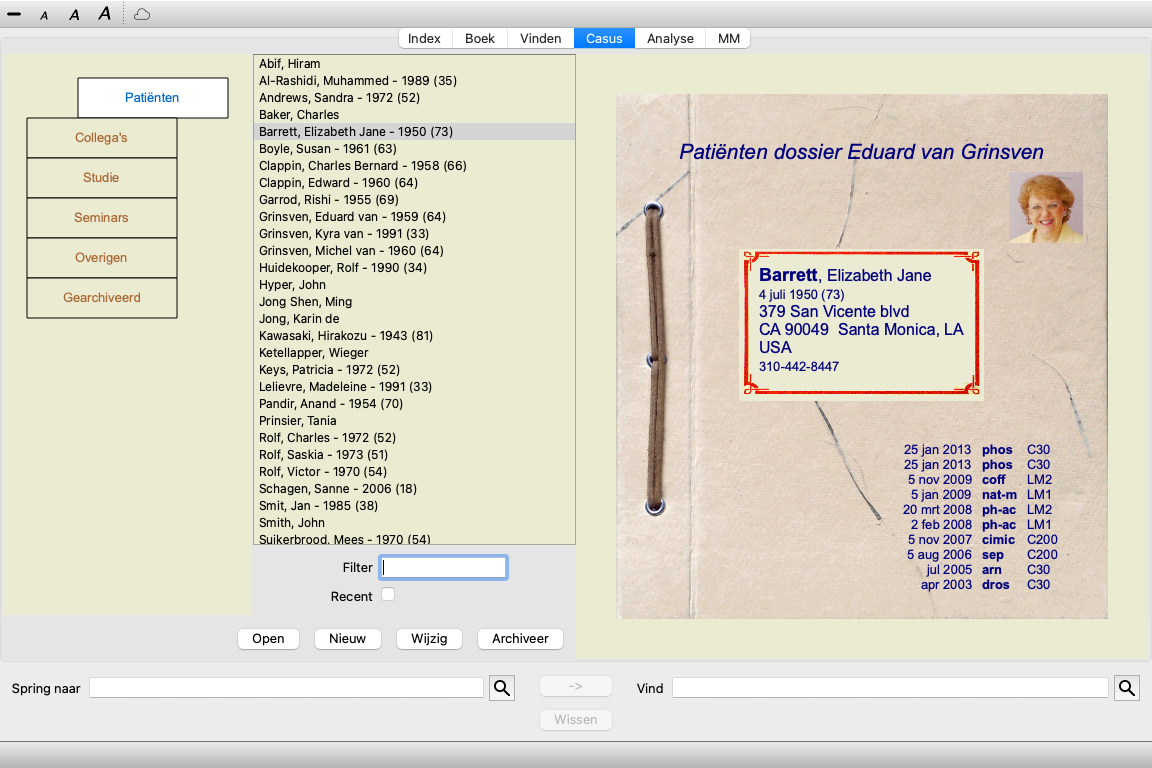Select the smallest text size icon
This screenshot has height=768, width=1152.
pyautogui.click(x=44, y=15)
